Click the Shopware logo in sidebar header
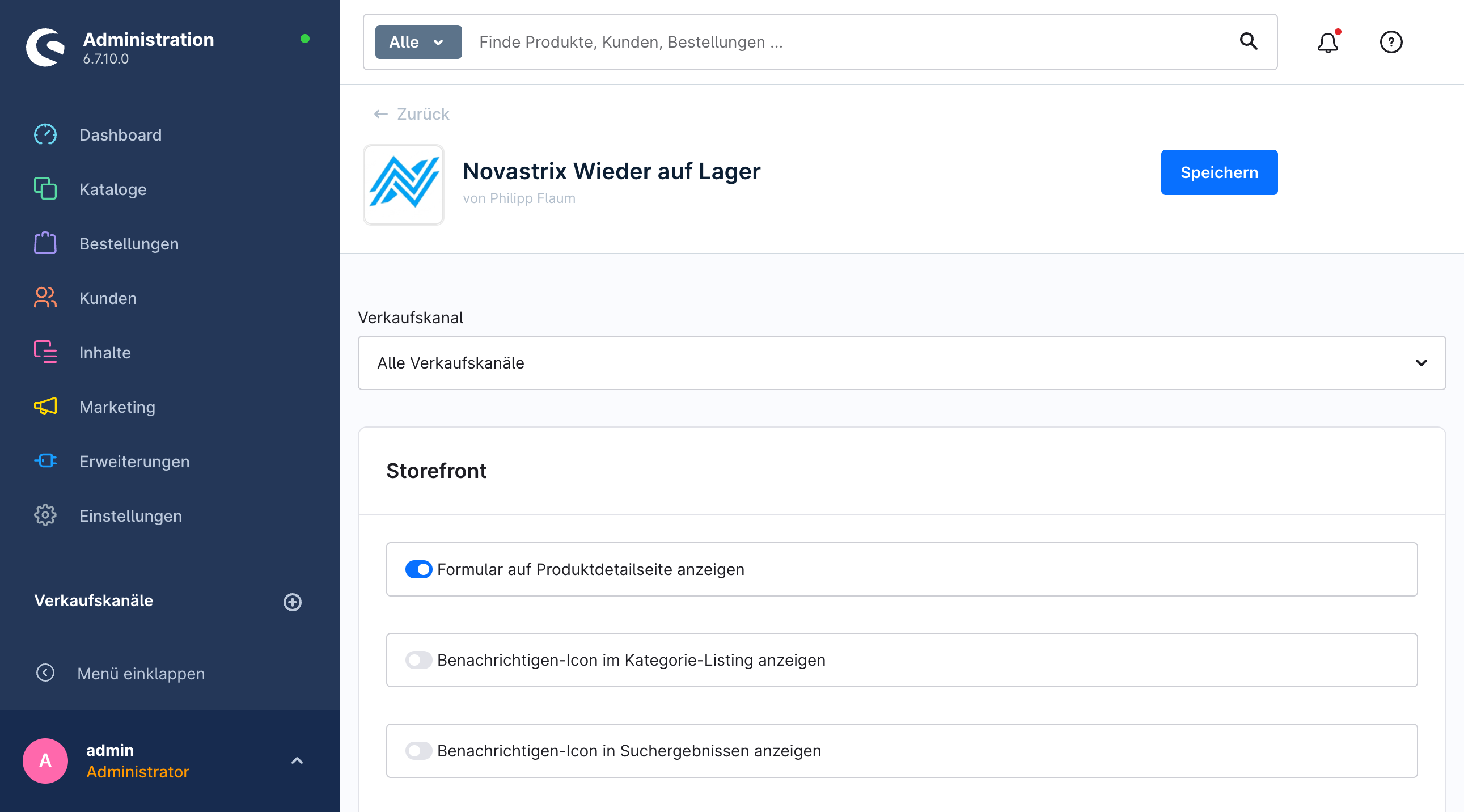 pos(45,47)
